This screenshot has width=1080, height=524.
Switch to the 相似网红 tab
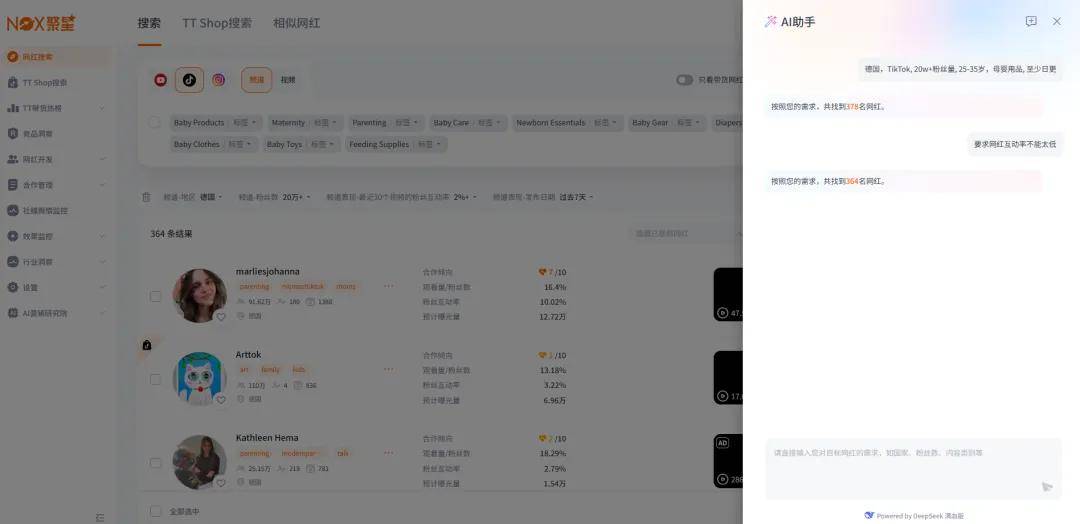pos(296,23)
